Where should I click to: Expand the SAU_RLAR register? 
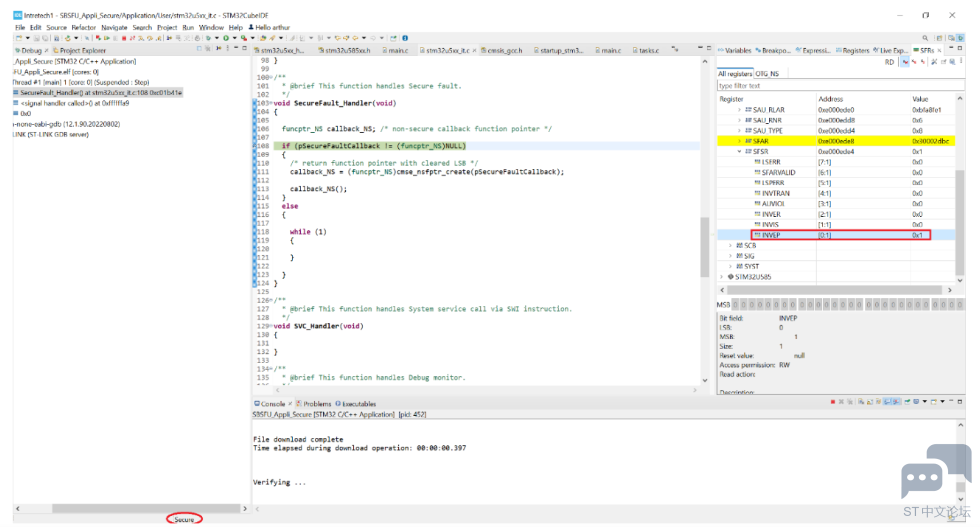pos(739,109)
